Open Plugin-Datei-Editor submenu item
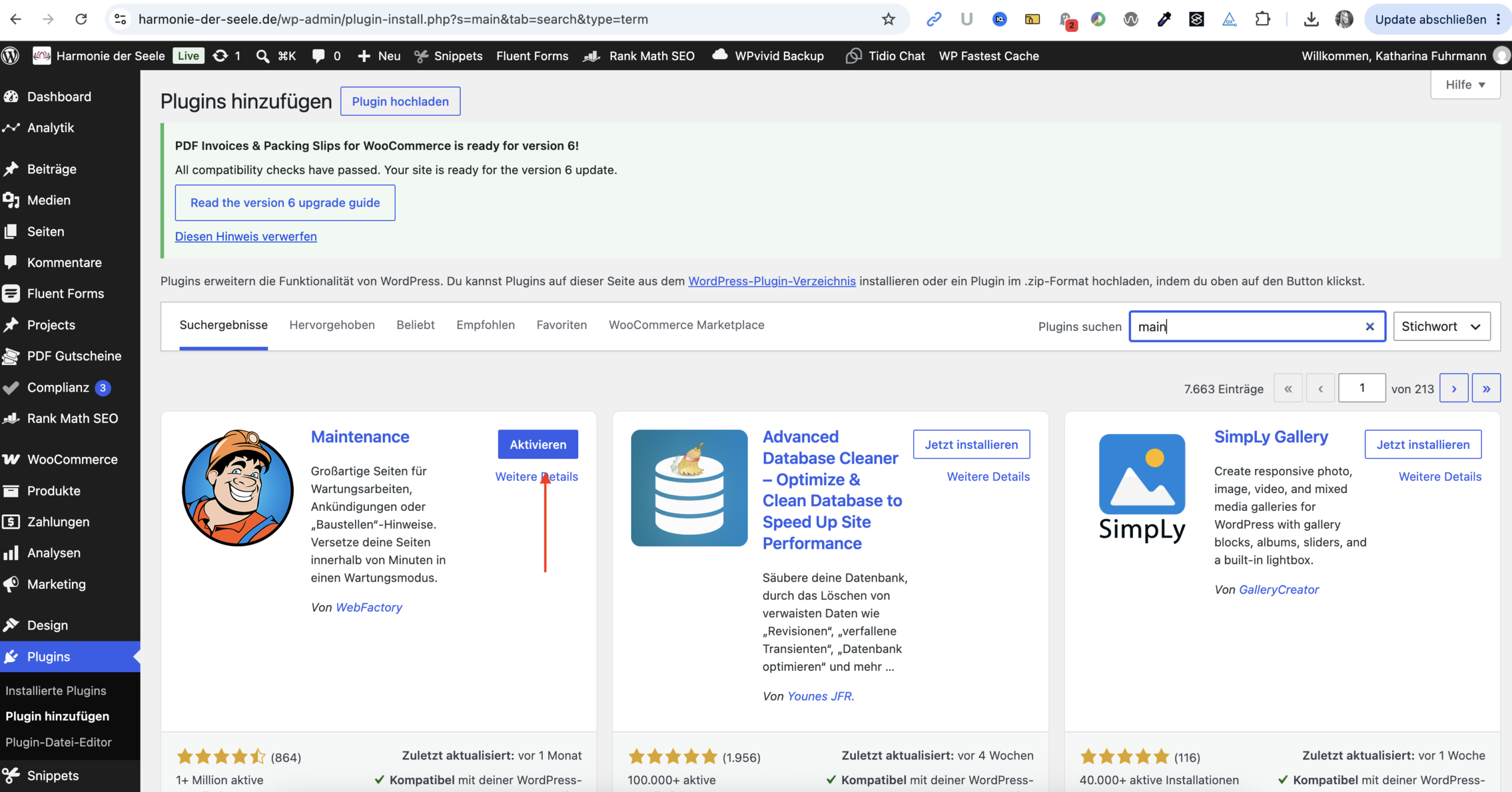Viewport: 1512px width, 792px height. [58, 742]
